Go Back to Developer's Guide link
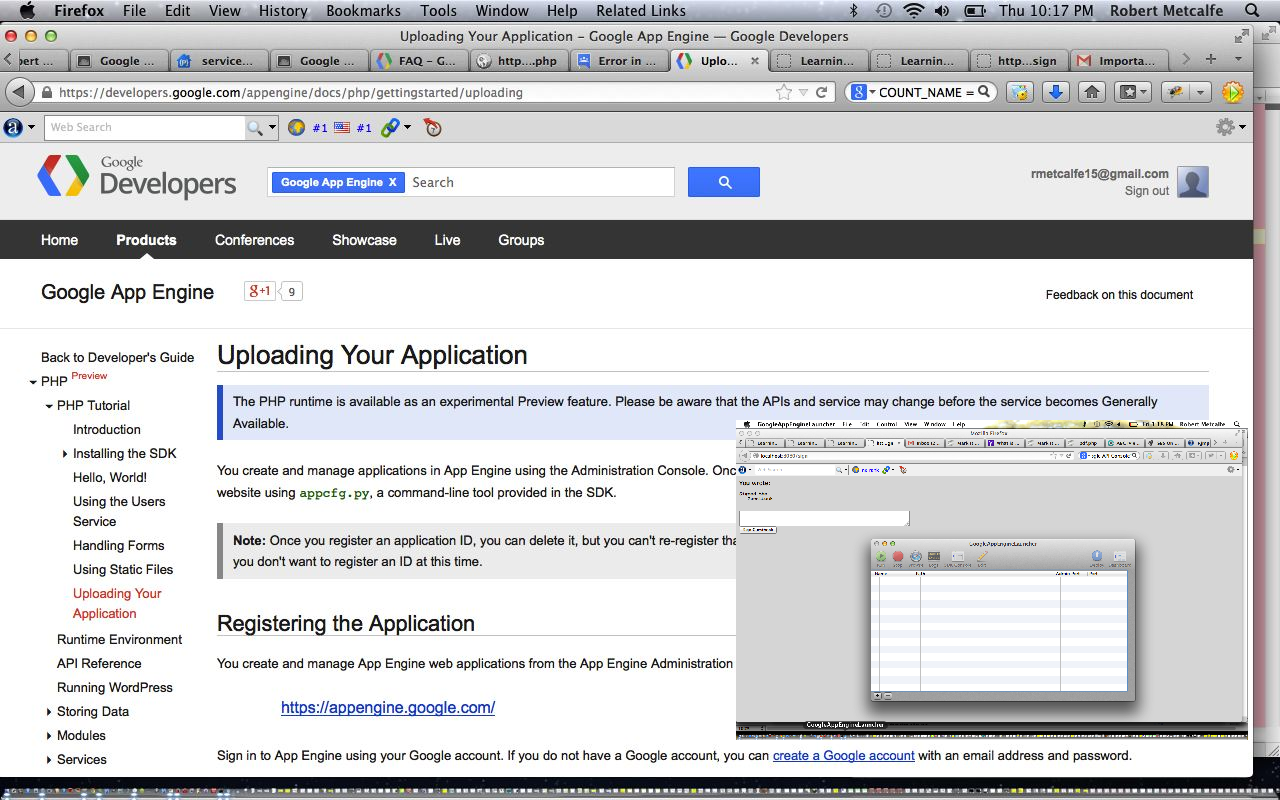Image resolution: width=1280 pixels, height=800 pixels. (118, 357)
